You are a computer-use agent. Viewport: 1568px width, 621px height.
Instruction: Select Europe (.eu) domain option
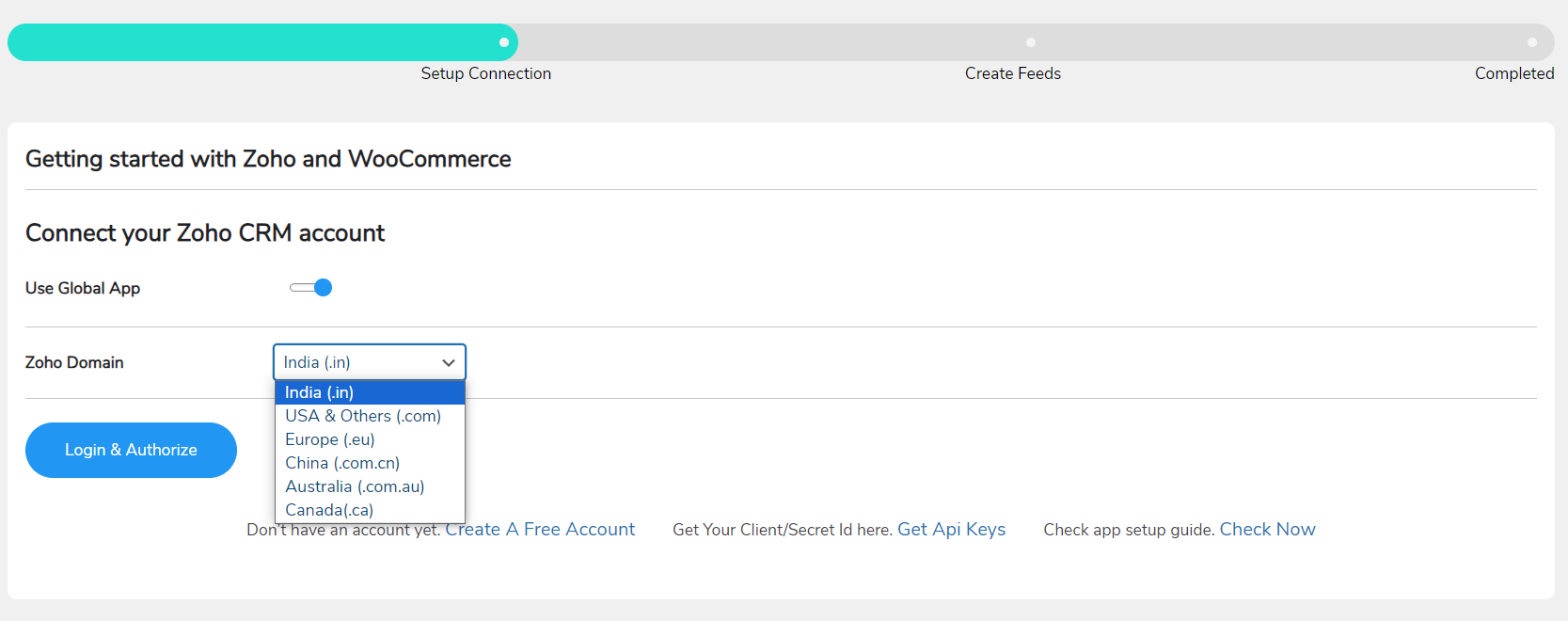[x=370, y=439]
